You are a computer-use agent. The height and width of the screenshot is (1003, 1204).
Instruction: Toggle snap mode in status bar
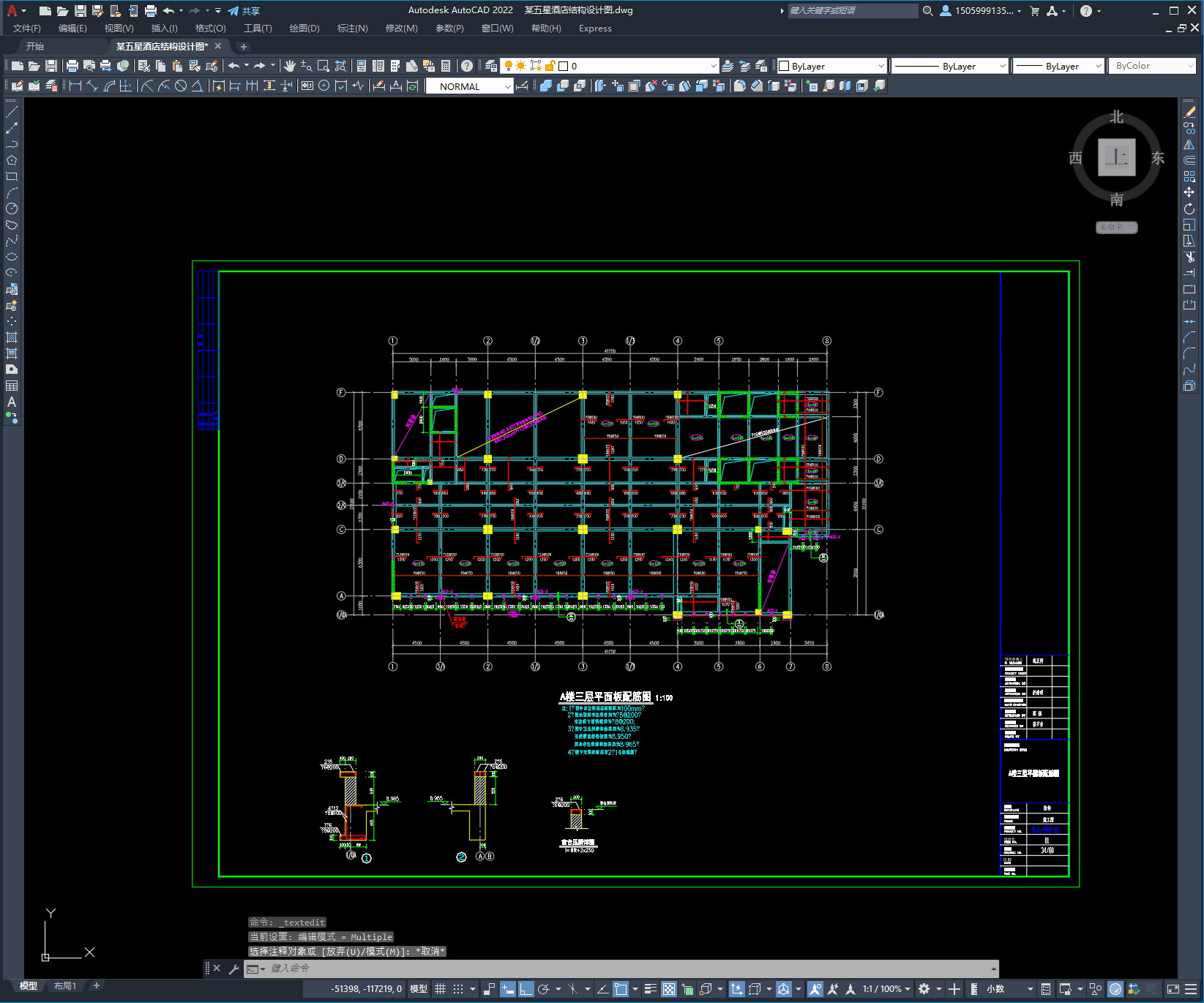click(458, 989)
